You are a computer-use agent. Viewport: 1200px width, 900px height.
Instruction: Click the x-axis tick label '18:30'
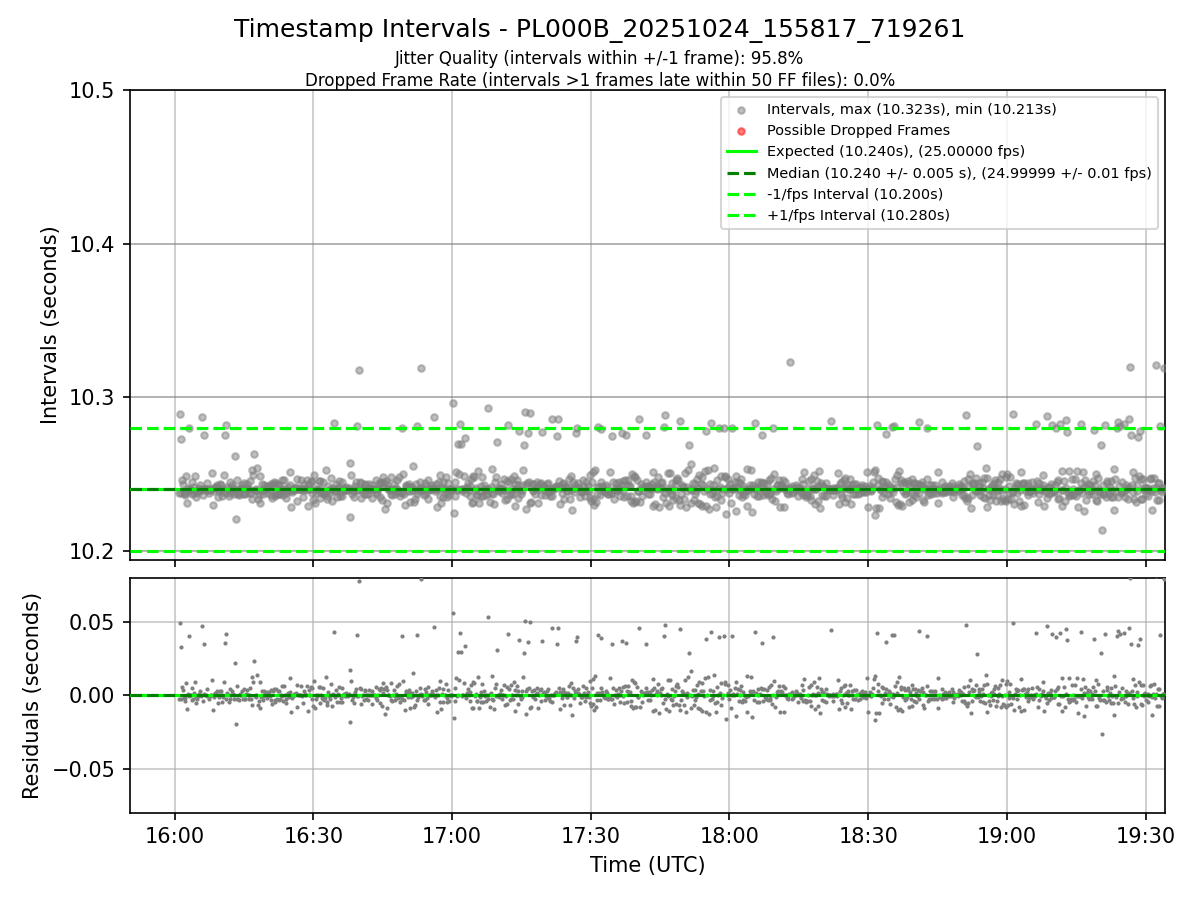tap(867, 836)
